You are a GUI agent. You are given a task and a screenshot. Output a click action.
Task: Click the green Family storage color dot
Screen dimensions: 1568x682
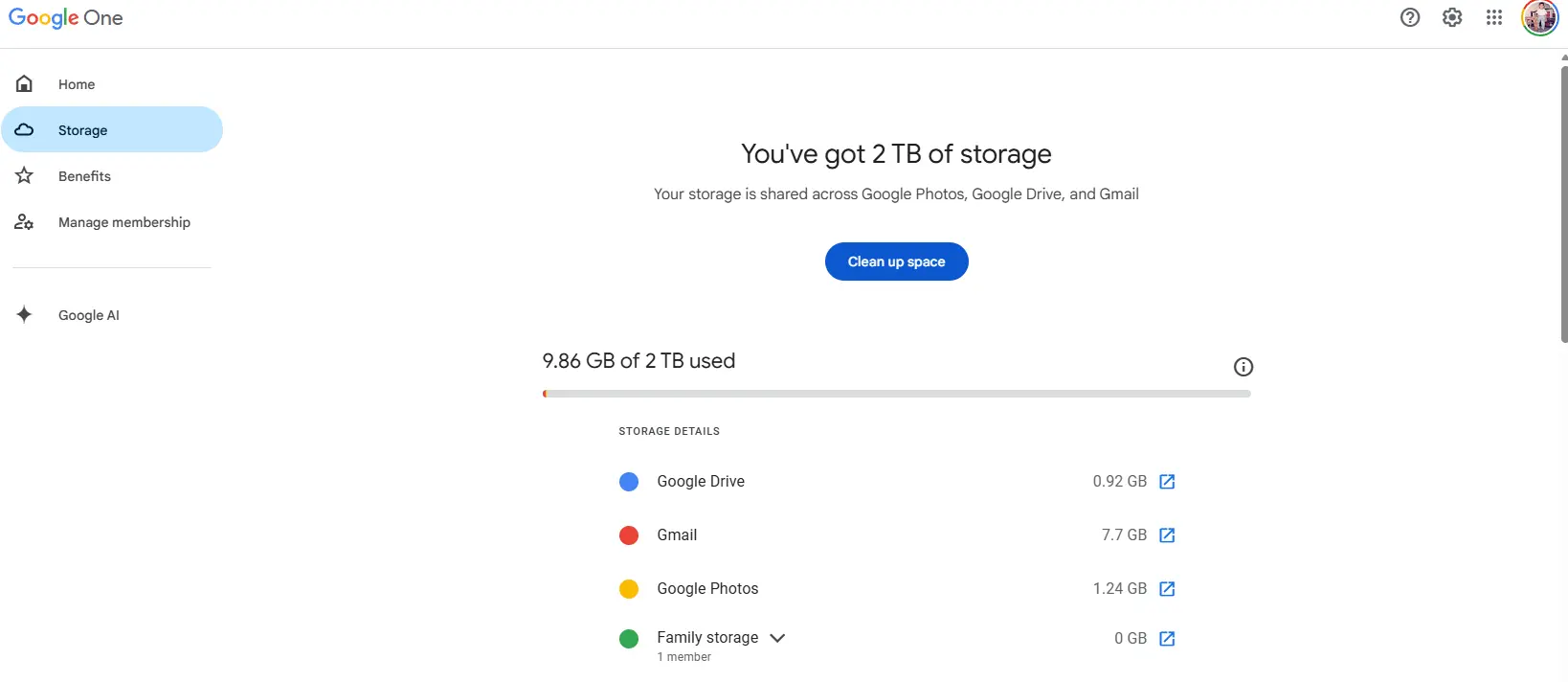point(629,639)
